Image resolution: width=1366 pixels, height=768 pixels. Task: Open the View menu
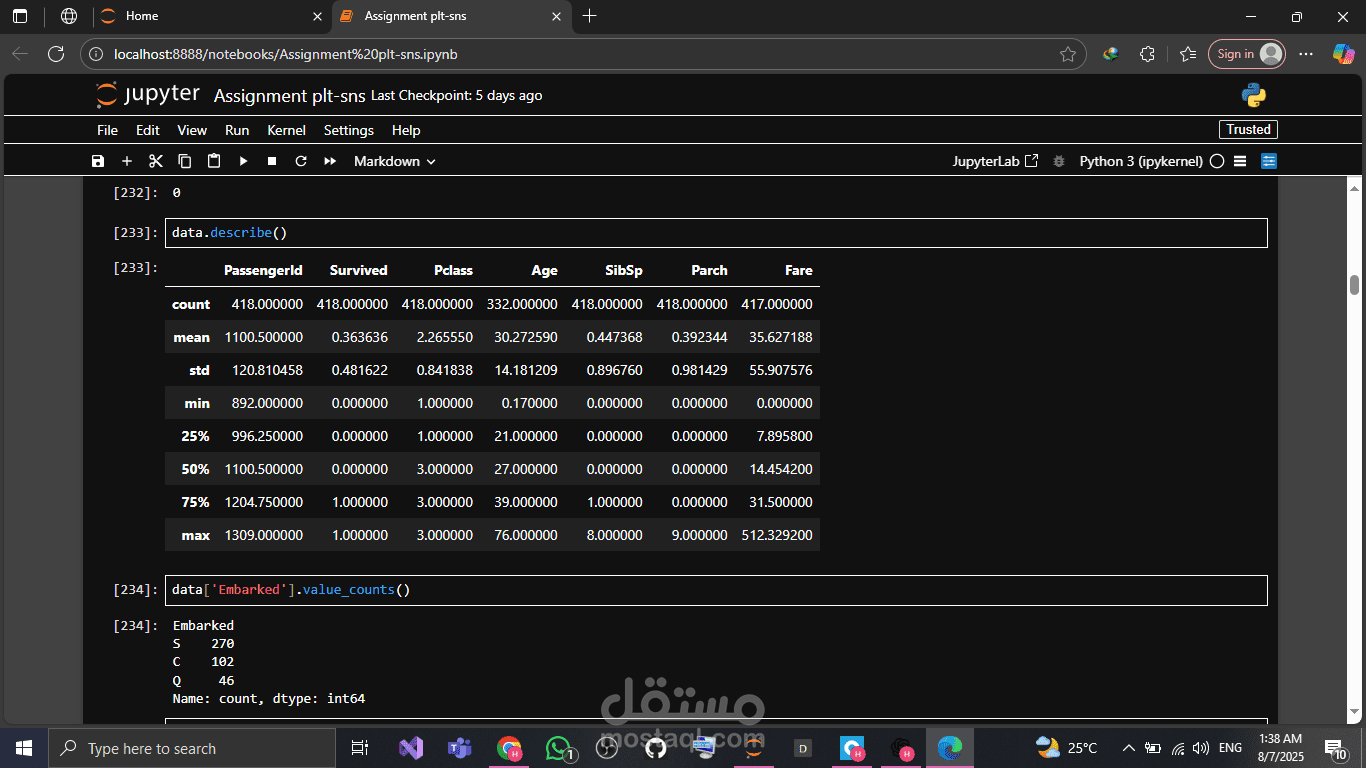[x=192, y=130]
